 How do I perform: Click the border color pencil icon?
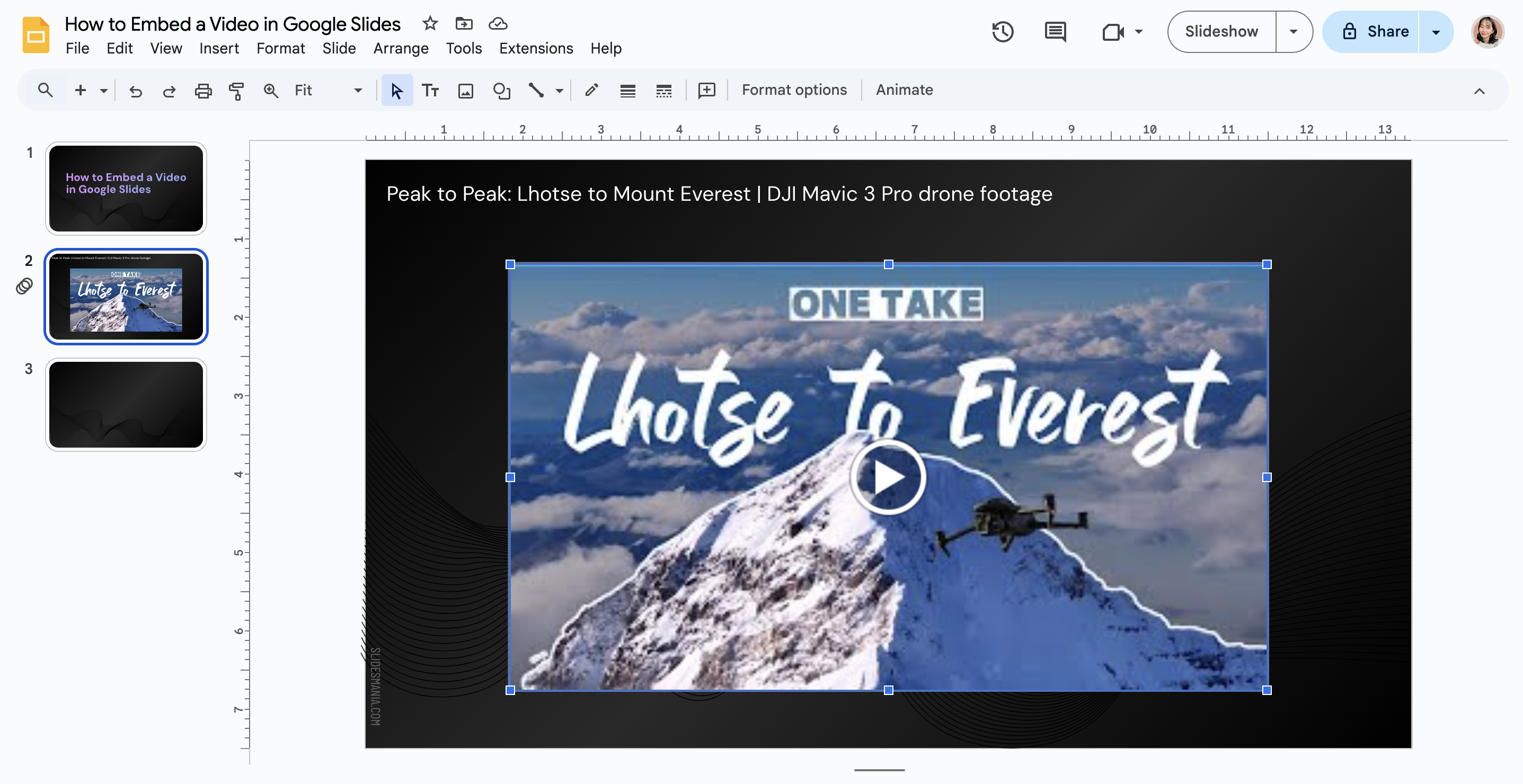click(592, 91)
